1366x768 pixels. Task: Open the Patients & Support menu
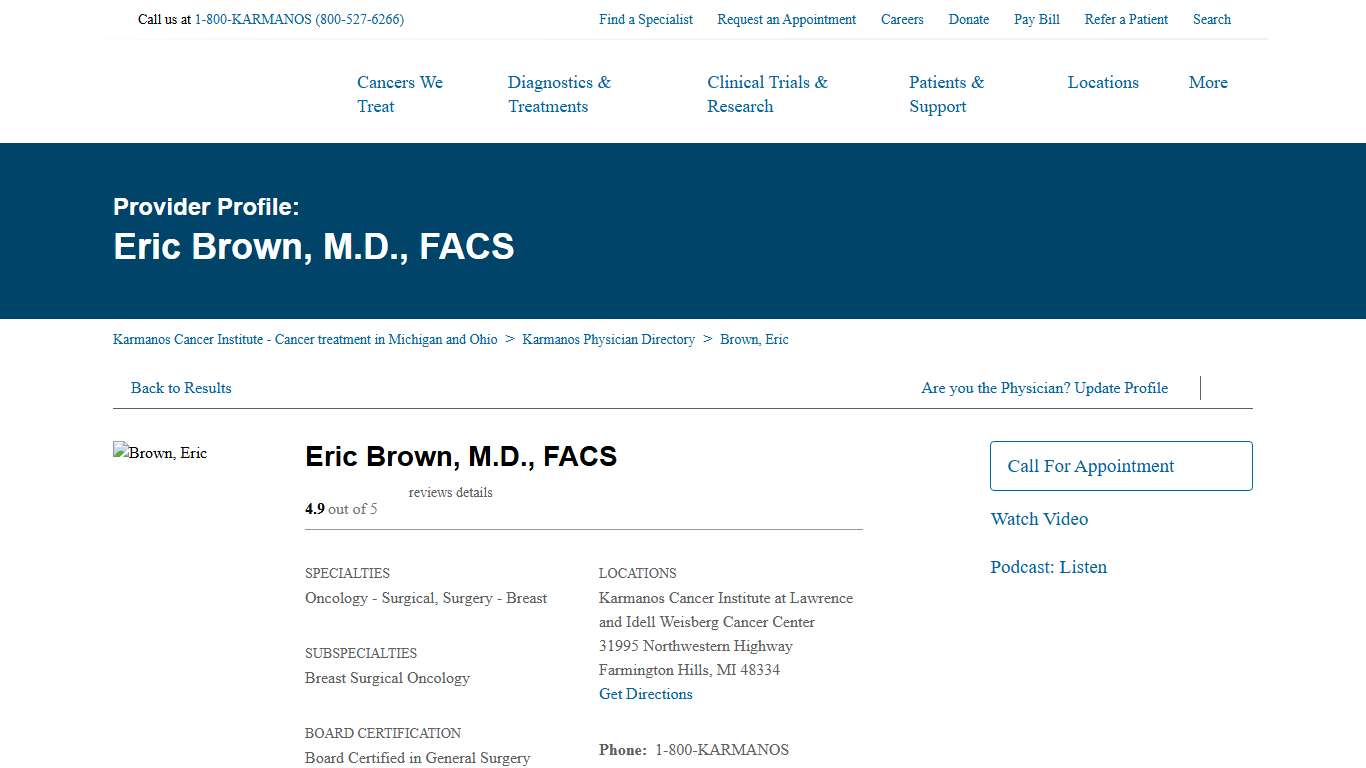click(x=945, y=94)
